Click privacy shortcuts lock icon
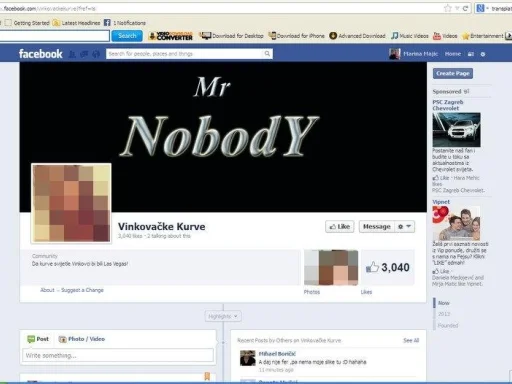 [471, 54]
